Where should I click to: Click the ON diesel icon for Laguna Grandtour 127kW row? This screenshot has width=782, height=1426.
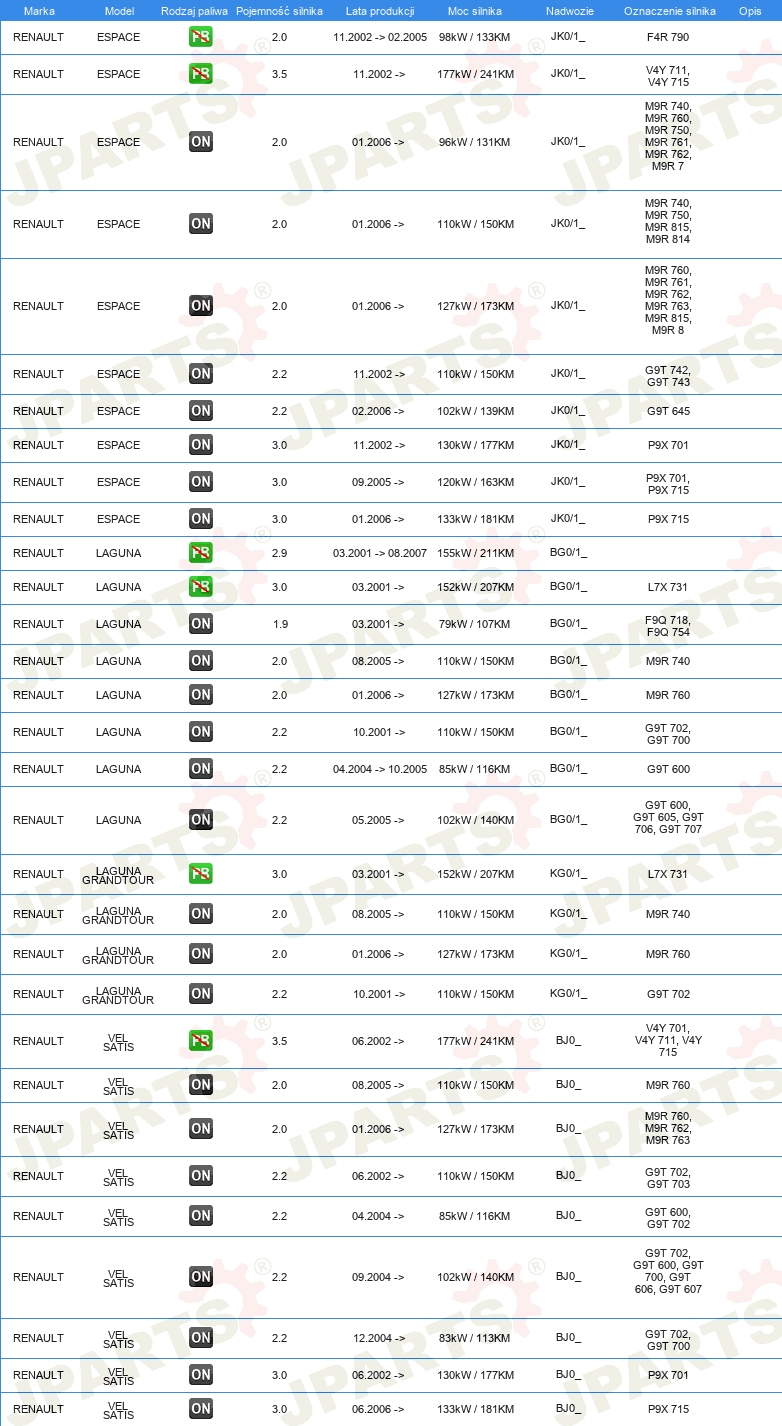[x=201, y=954]
